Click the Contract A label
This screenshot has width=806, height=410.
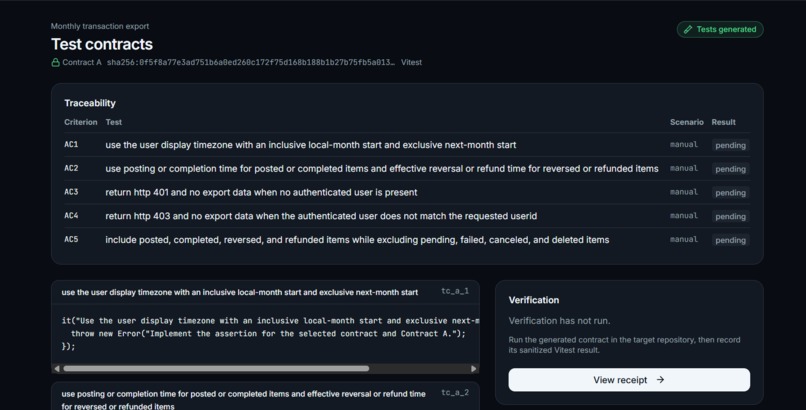click(x=82, y=62)
